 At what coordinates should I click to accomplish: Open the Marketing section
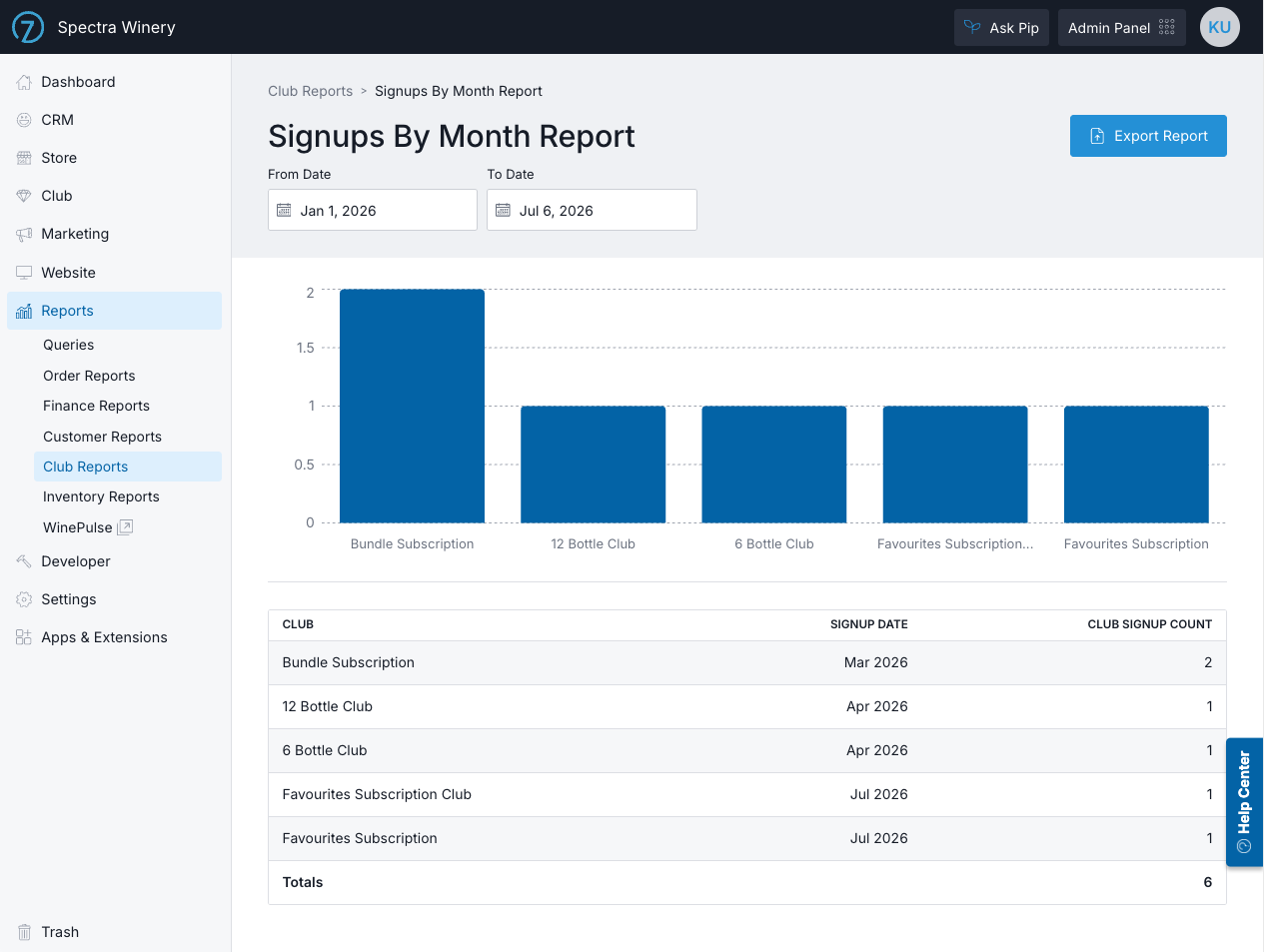click(114, 234)
